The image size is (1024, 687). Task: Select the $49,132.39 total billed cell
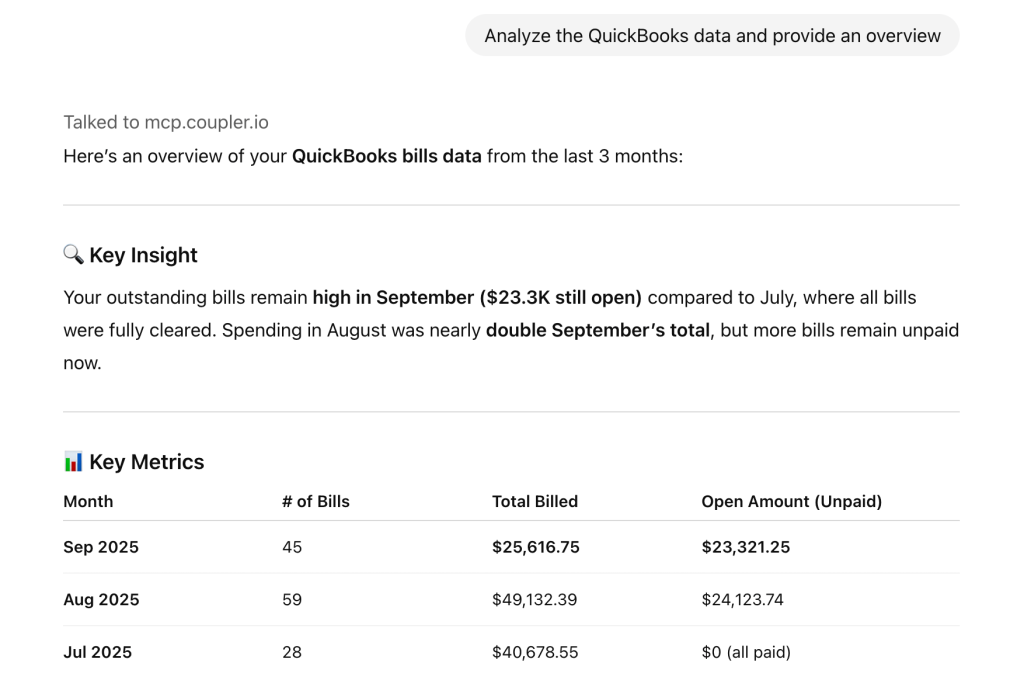click(534, 600)
